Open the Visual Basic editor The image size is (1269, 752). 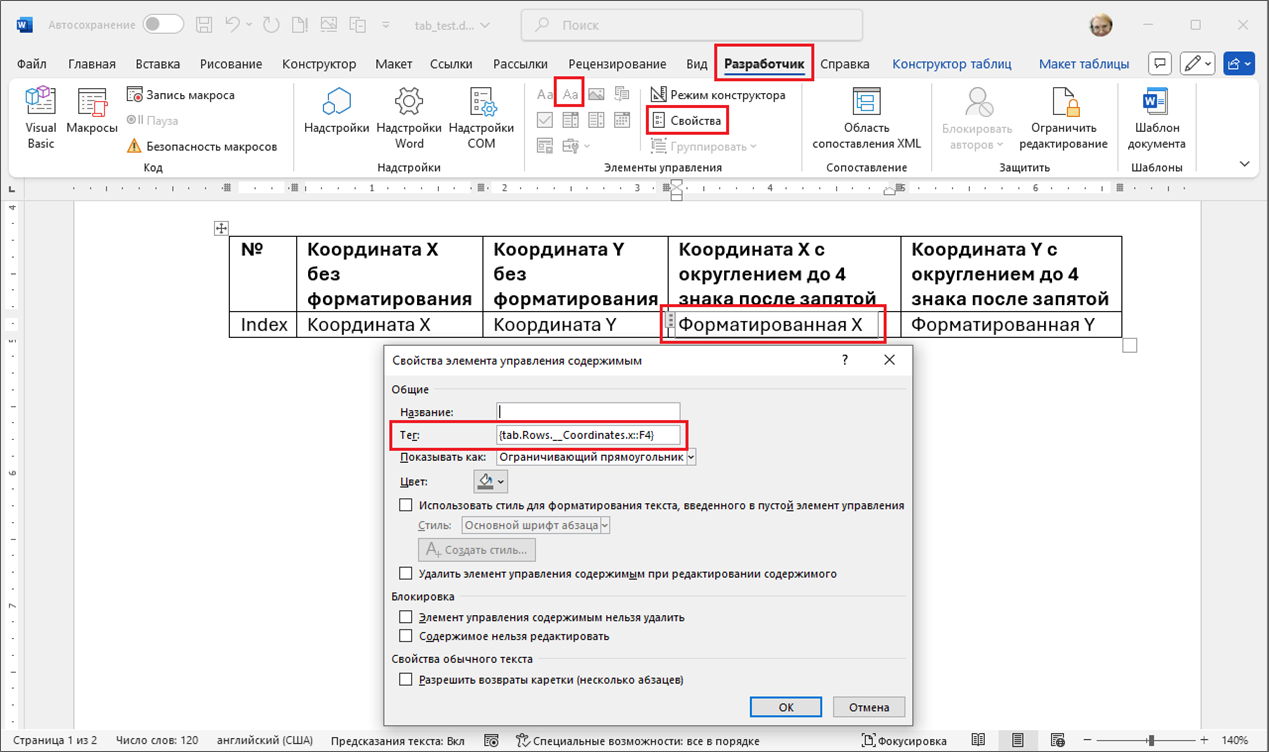pyautogui.click(x=40, y=105)
